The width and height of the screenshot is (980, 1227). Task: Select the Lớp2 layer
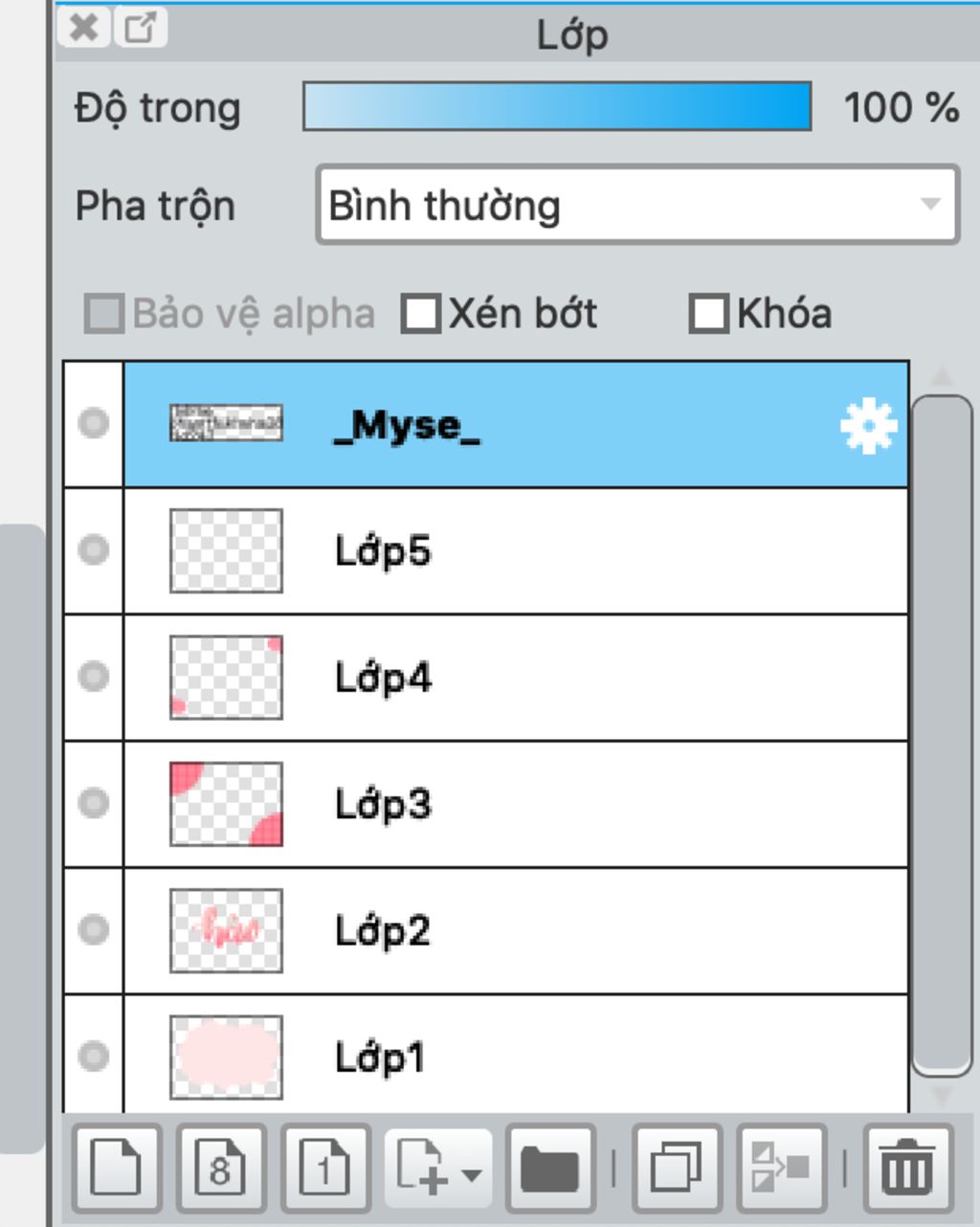[515, 930]
